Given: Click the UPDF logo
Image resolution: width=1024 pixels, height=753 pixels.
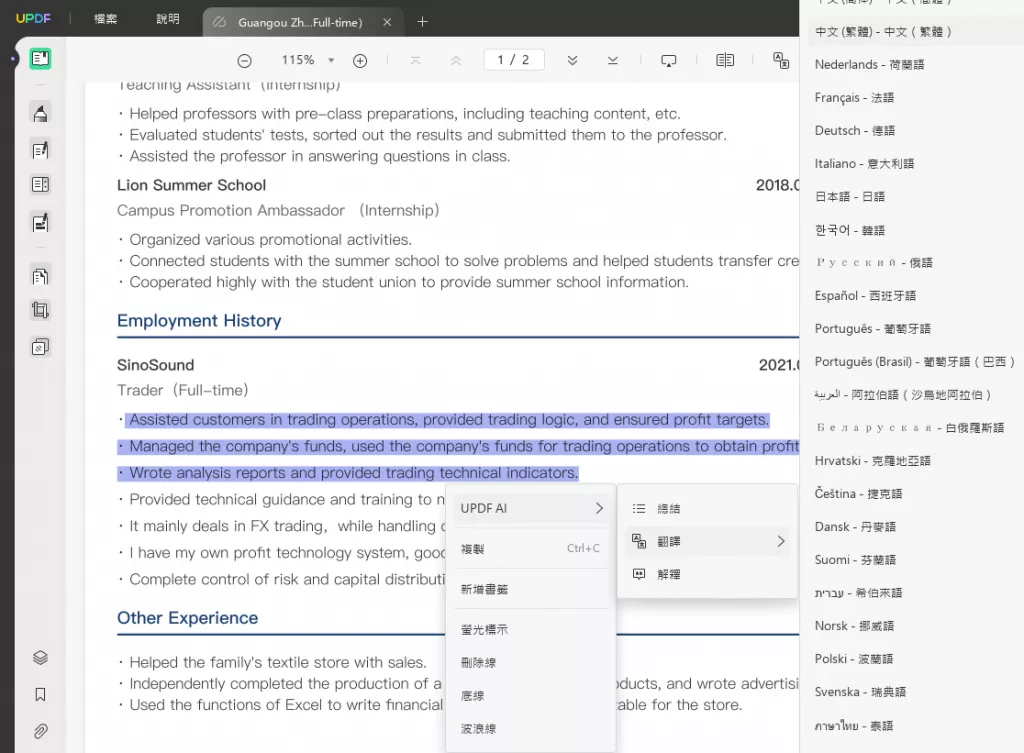Looking at the screenshot, I should [33, 18].
